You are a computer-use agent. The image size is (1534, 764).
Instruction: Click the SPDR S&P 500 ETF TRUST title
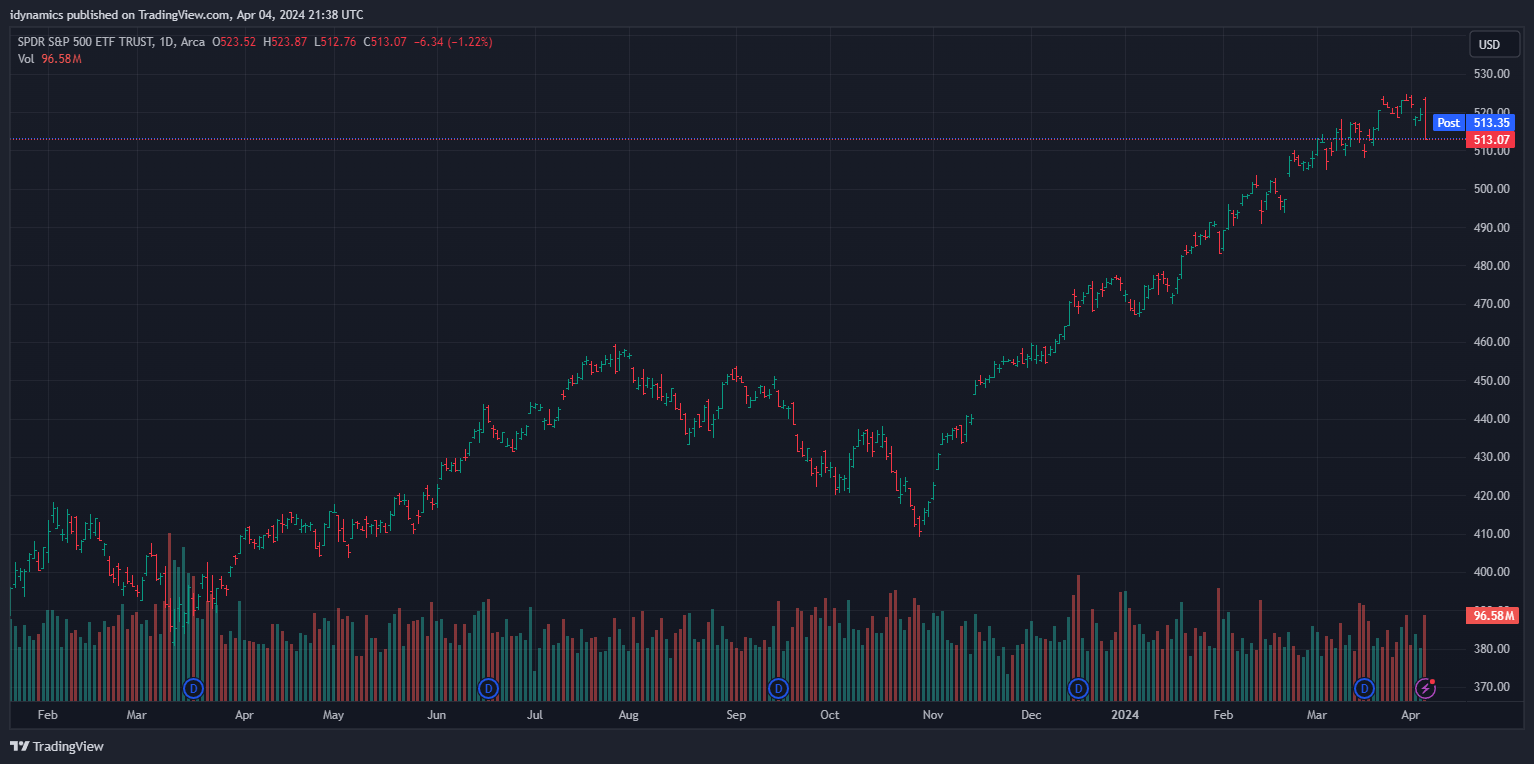click(x=86, y=42)
